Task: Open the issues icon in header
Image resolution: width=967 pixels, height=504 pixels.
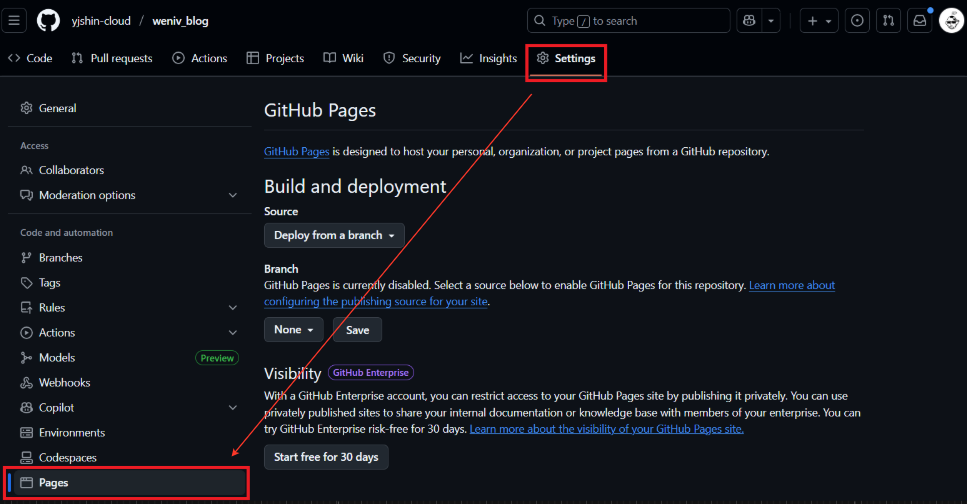Action: click(857, 21)
